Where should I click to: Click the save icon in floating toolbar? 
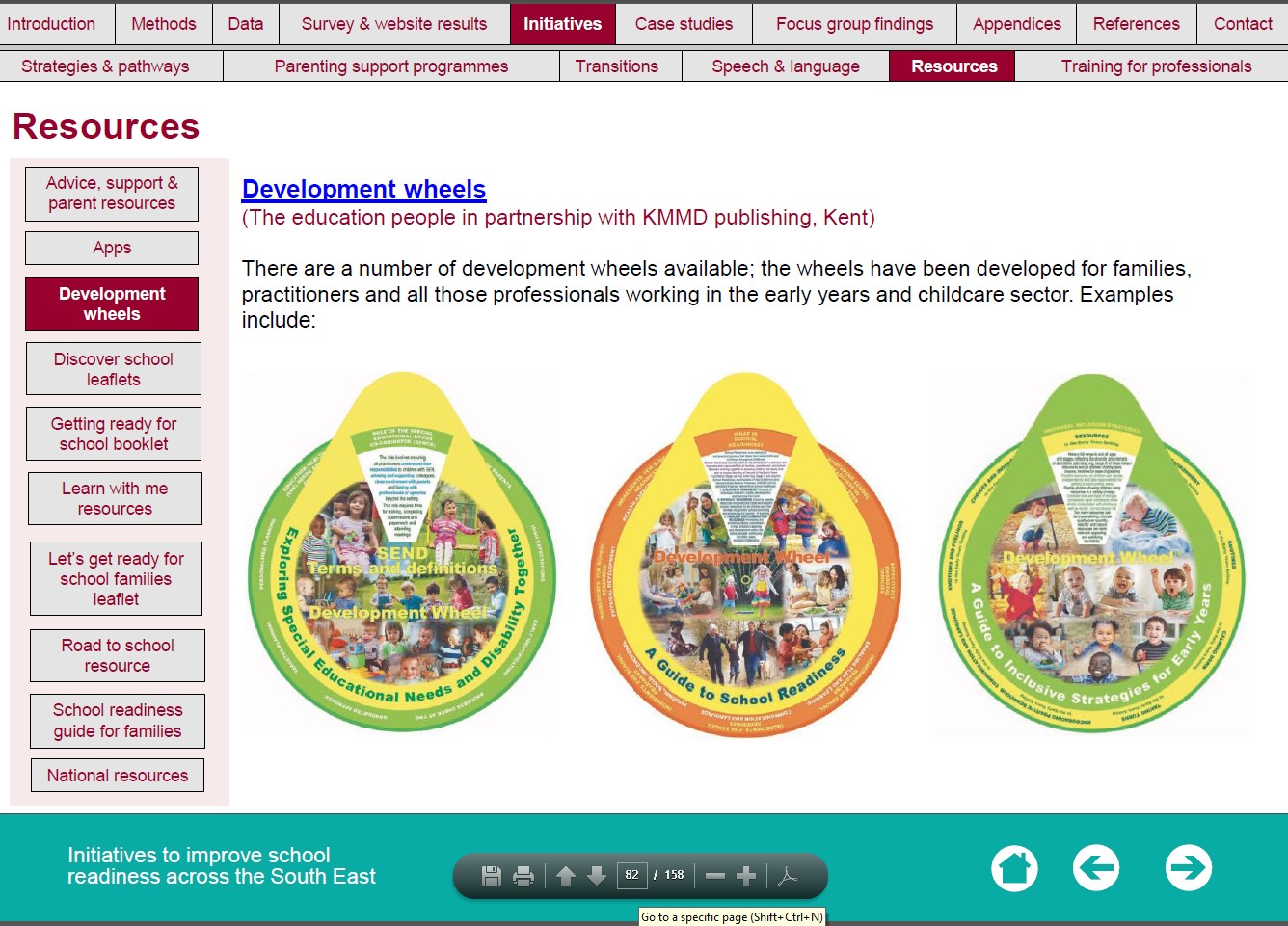[492, 875]
